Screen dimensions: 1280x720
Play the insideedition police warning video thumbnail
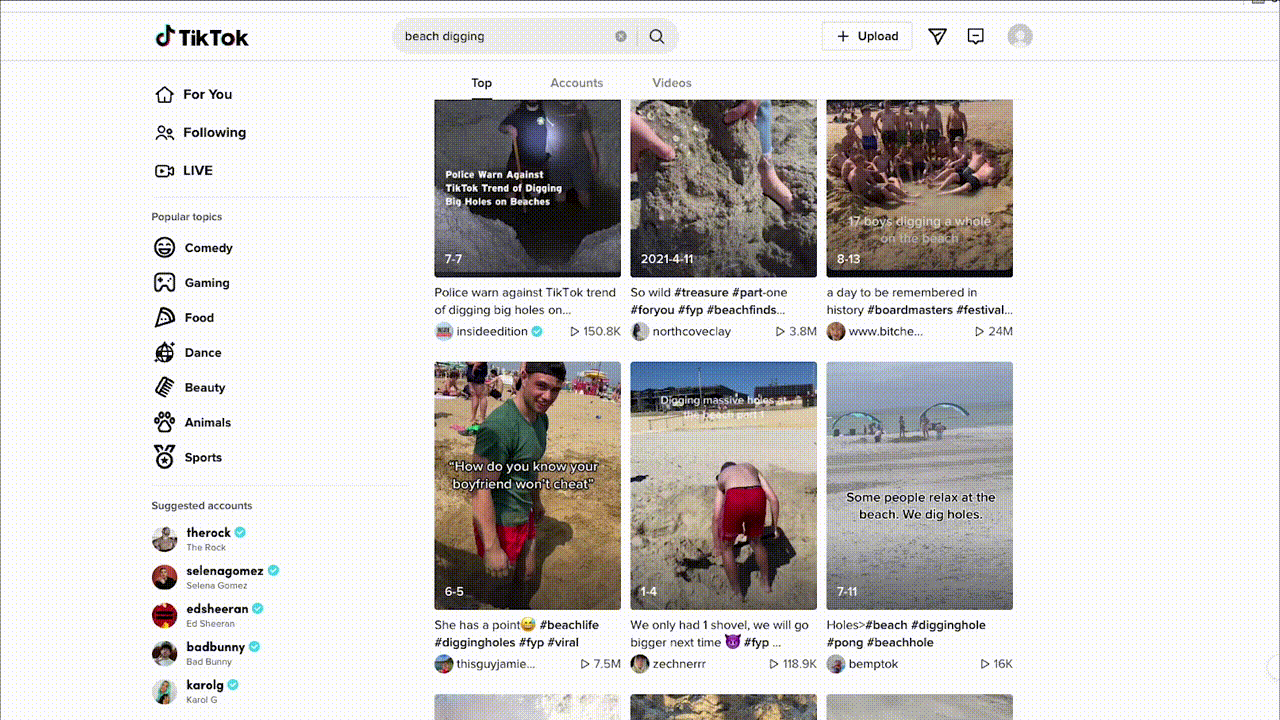point(527,187)
